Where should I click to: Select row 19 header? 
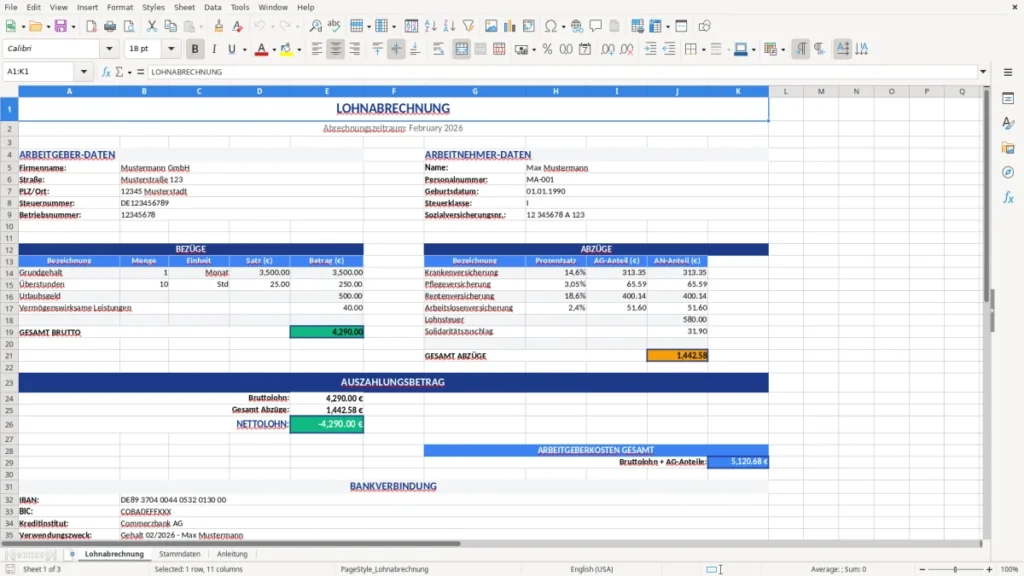click(9, 332)
